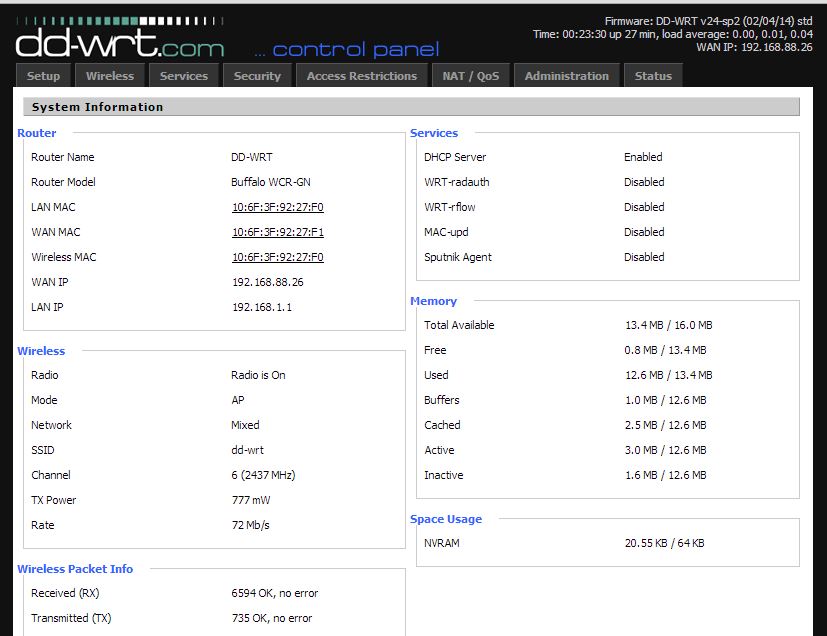This screenshot has width=827, height=636.
Task: Click the Total Available label
Action: coord(459,325)
